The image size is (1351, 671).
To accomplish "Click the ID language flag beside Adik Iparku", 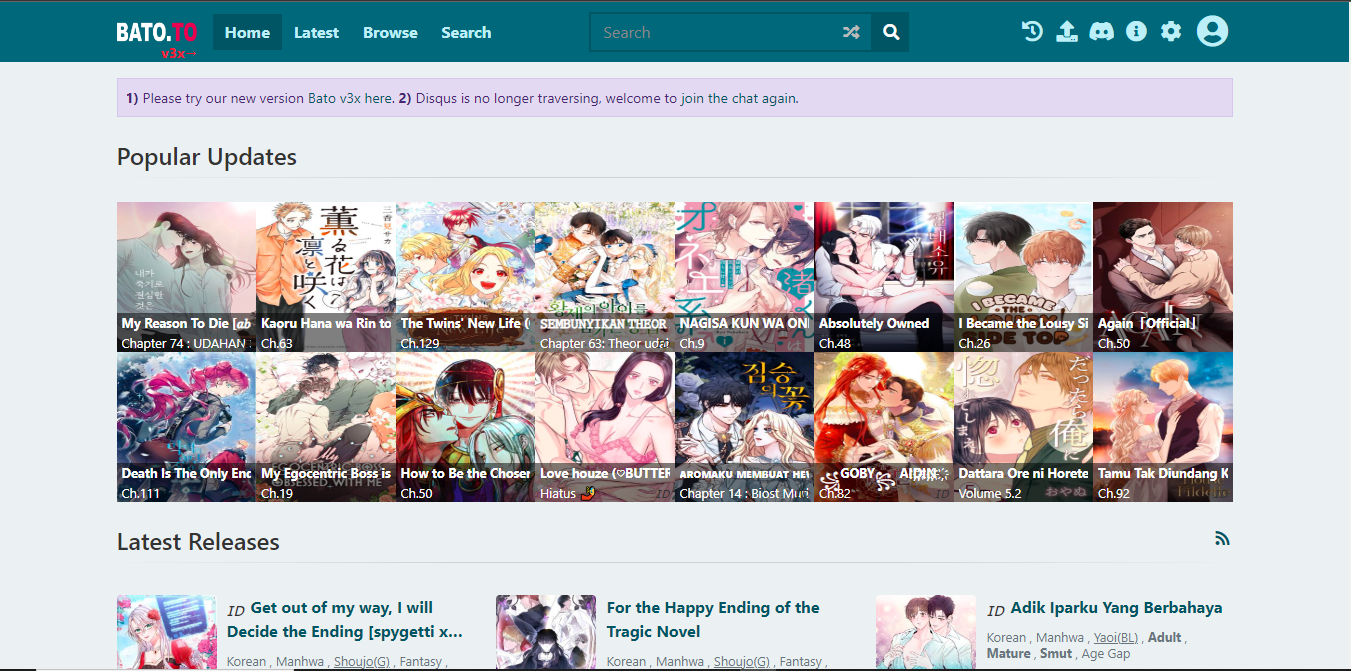I will click(996, 610).
